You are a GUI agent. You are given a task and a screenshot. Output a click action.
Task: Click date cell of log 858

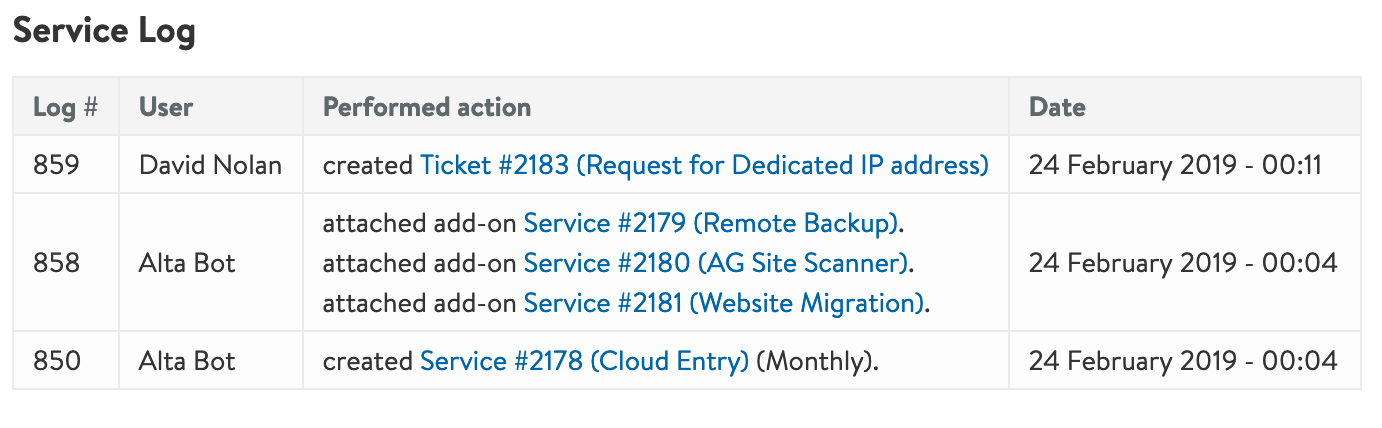[x=1183, y=263]
